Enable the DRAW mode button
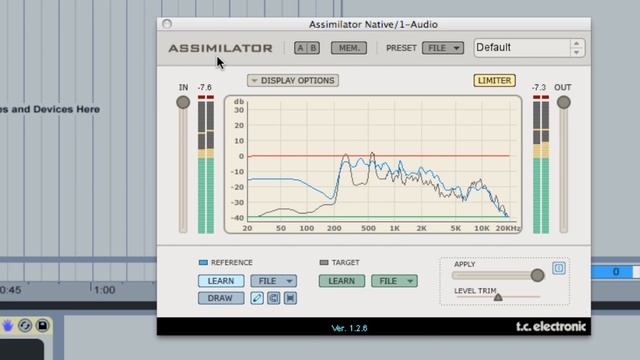The height and width of the screenshot is (360, 640). click(x=221, y=298)
